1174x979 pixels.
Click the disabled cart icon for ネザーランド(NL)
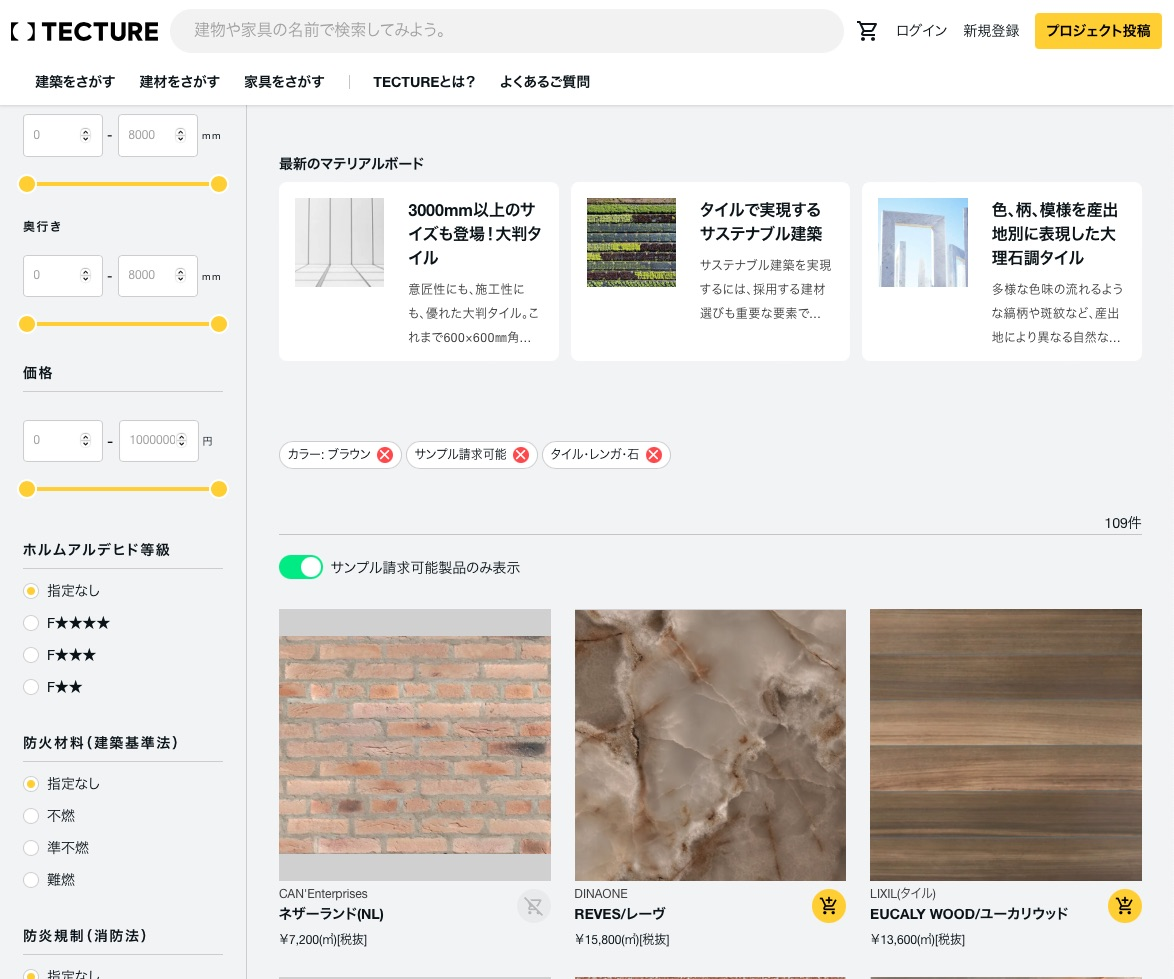pyautogui.click(x=533, y=906)
